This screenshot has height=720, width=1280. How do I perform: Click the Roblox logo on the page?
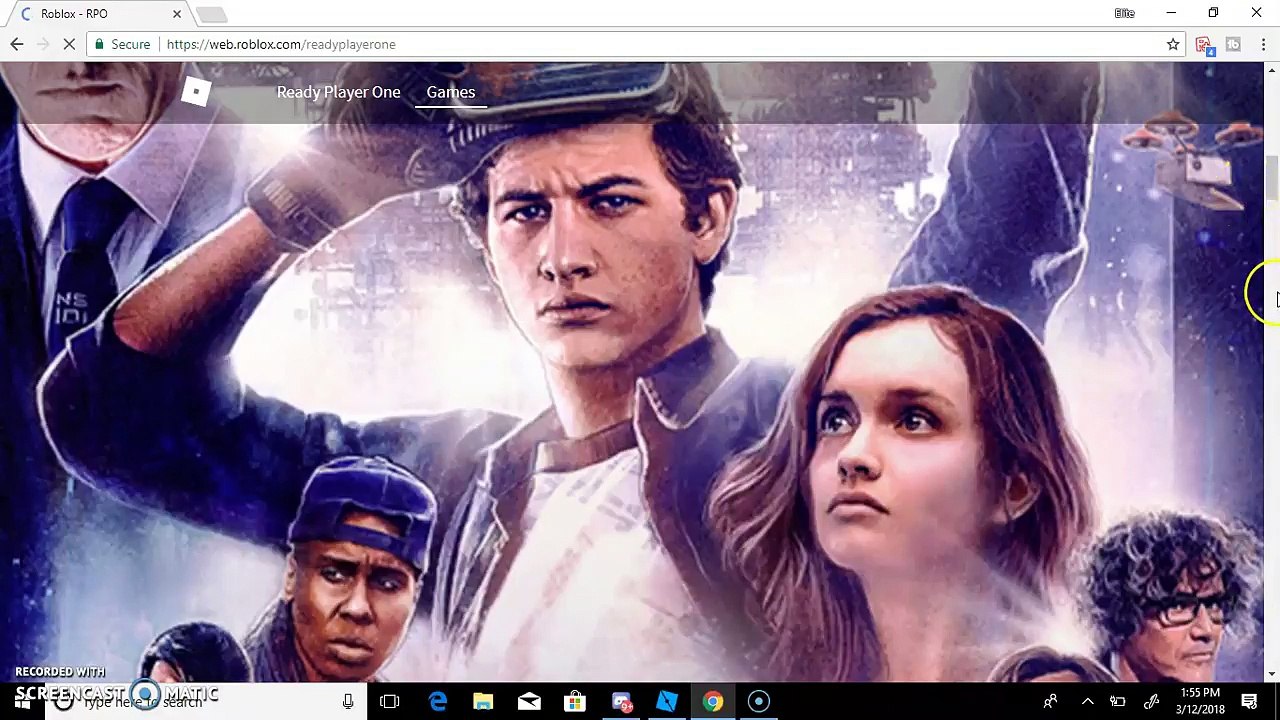196,92
